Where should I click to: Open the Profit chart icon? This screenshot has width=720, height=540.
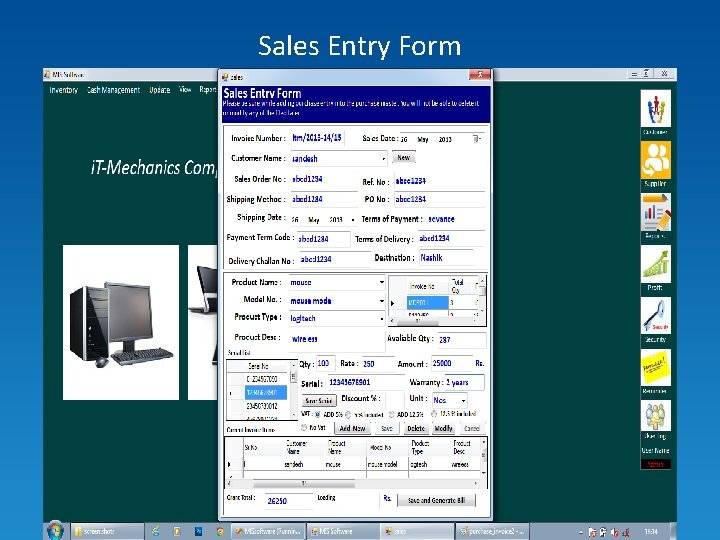point(656,264)
